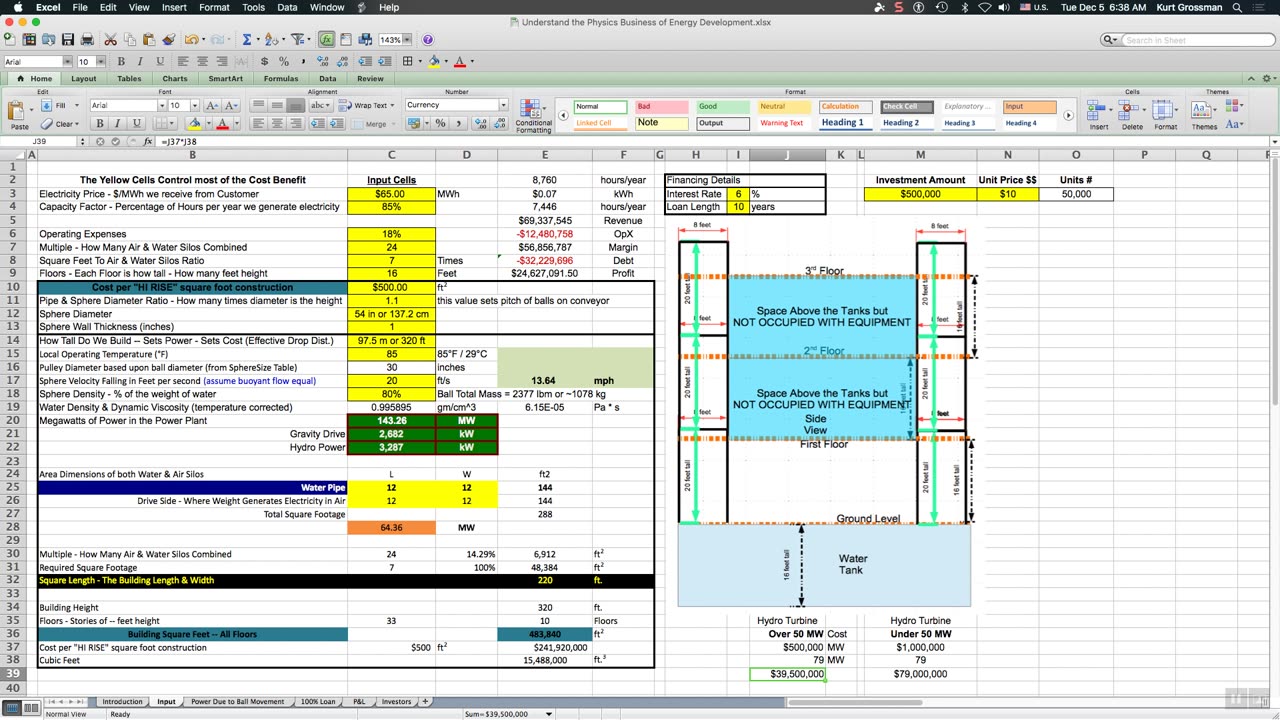Open the Currency number format dropdown
The width and height of the screenshot is (1280, 720).
(503, 105)
